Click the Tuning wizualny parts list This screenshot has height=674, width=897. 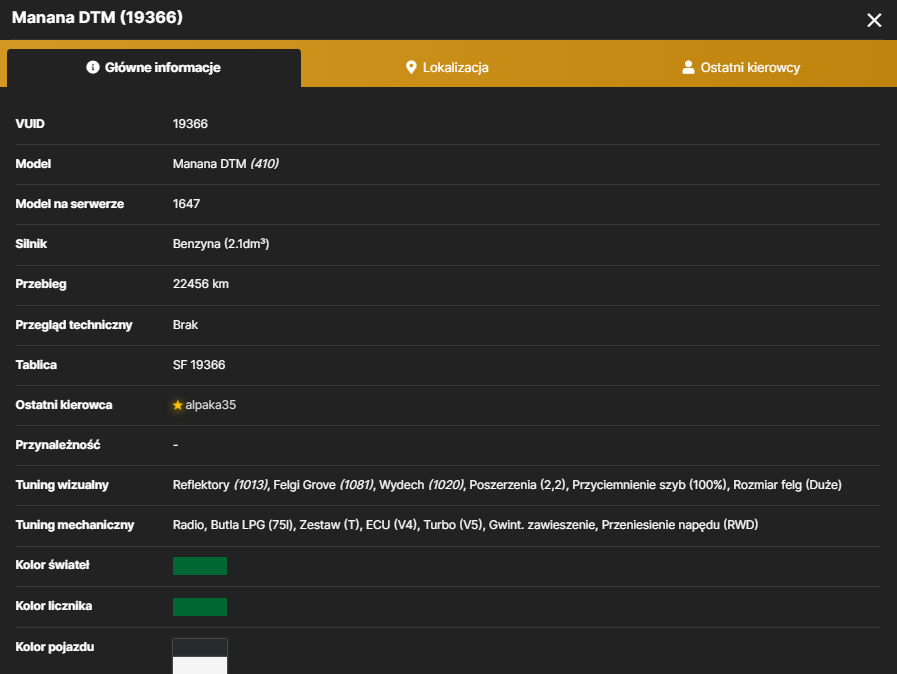(x=507, y=485)
